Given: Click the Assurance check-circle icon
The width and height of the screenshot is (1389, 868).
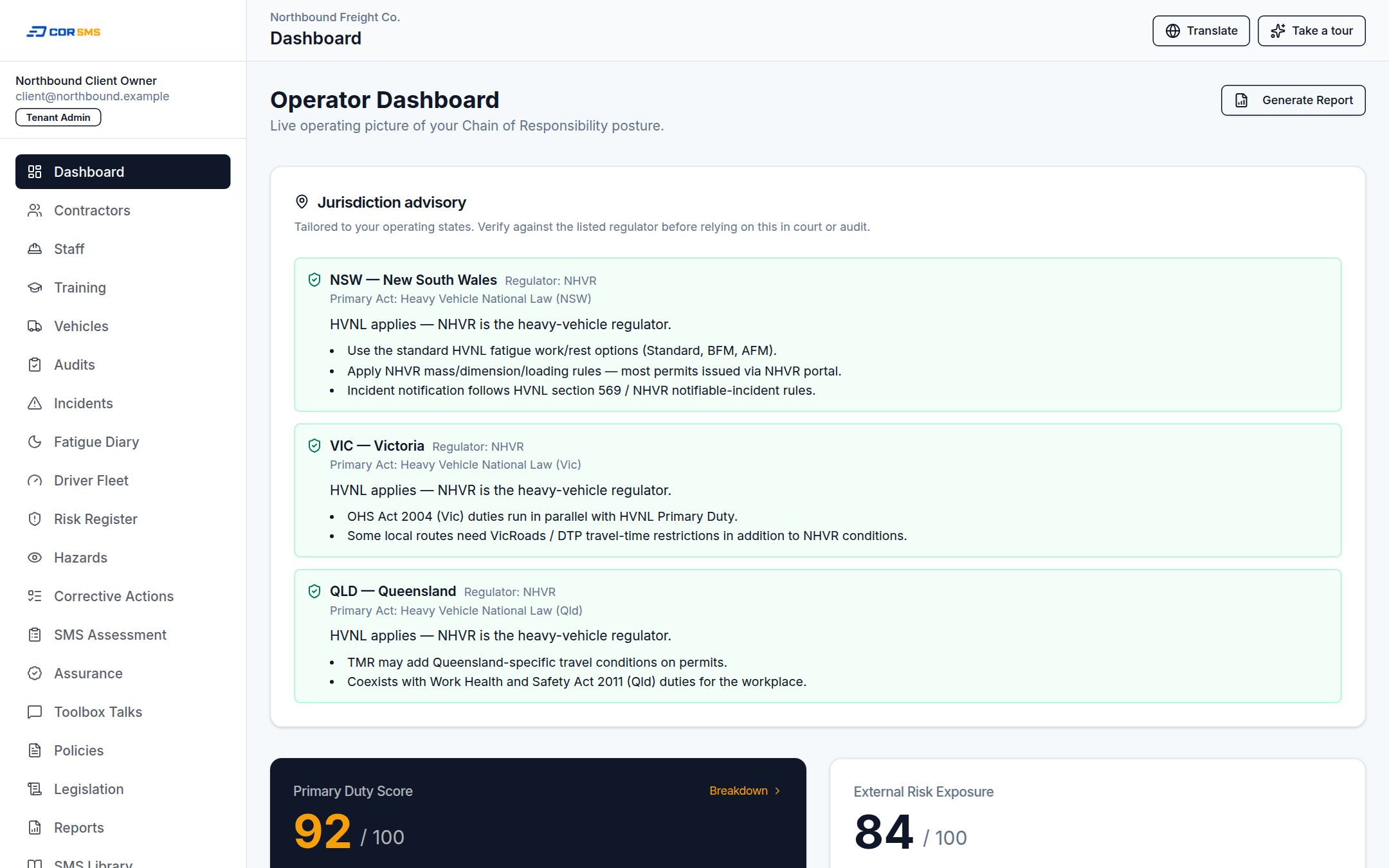Looking at the screenshot, I should (35, 673).
